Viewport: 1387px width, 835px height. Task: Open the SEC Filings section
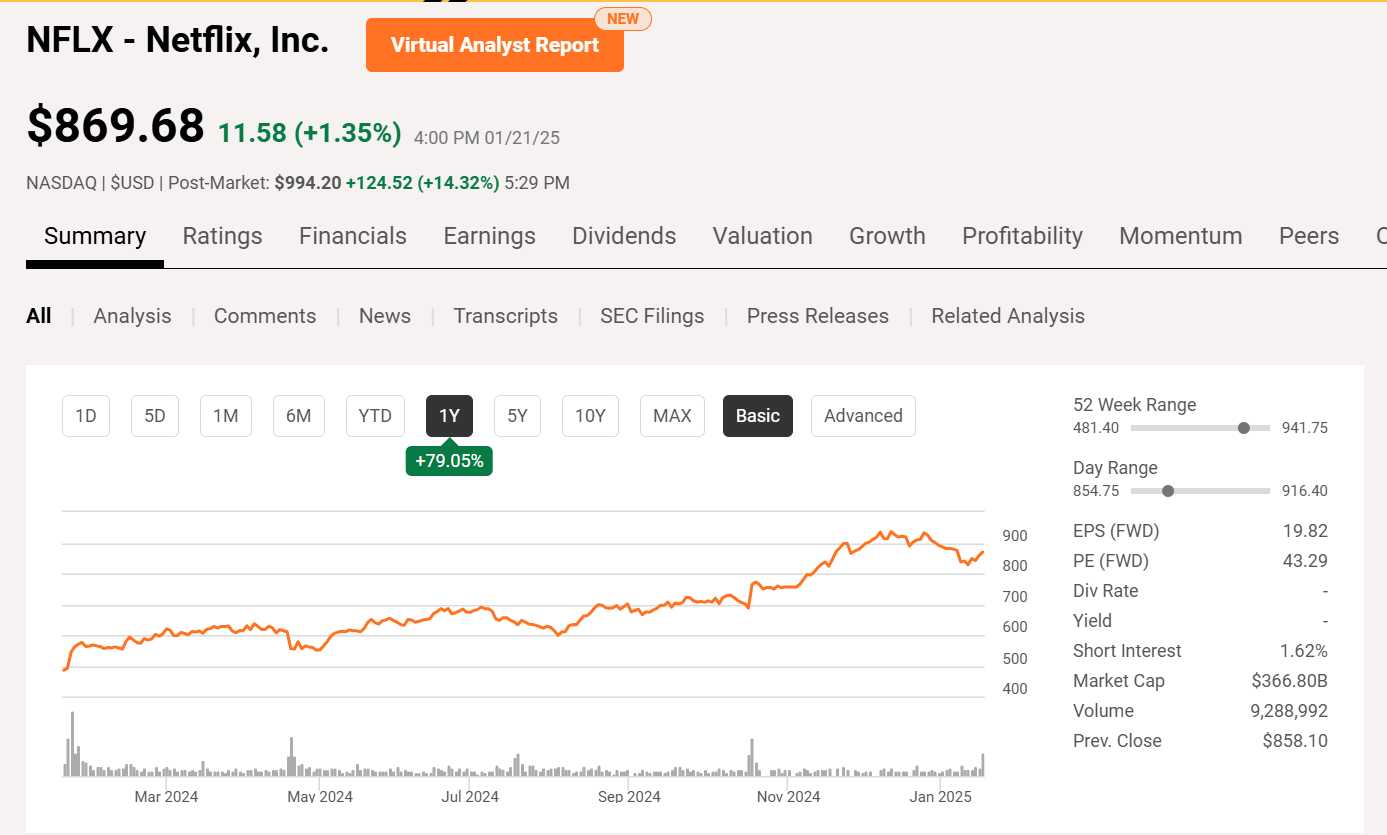(652, 315)
